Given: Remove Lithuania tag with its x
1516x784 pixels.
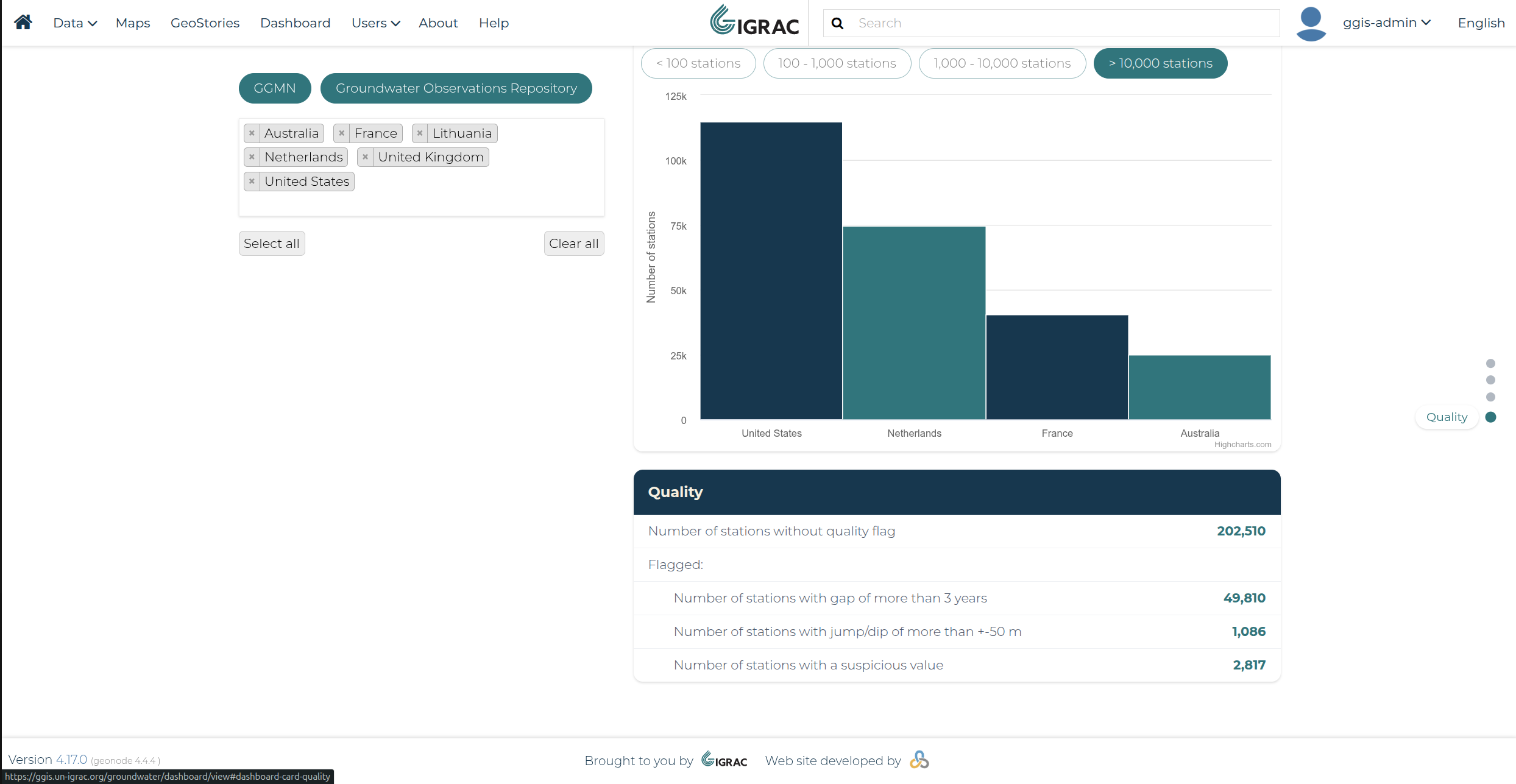Looking at the screenshot, I should tap(420, 133).
